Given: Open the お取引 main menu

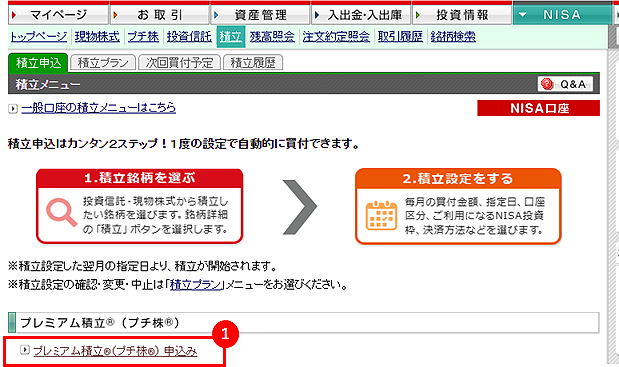Looking at the screenshot, I should (x=159, y=15).
